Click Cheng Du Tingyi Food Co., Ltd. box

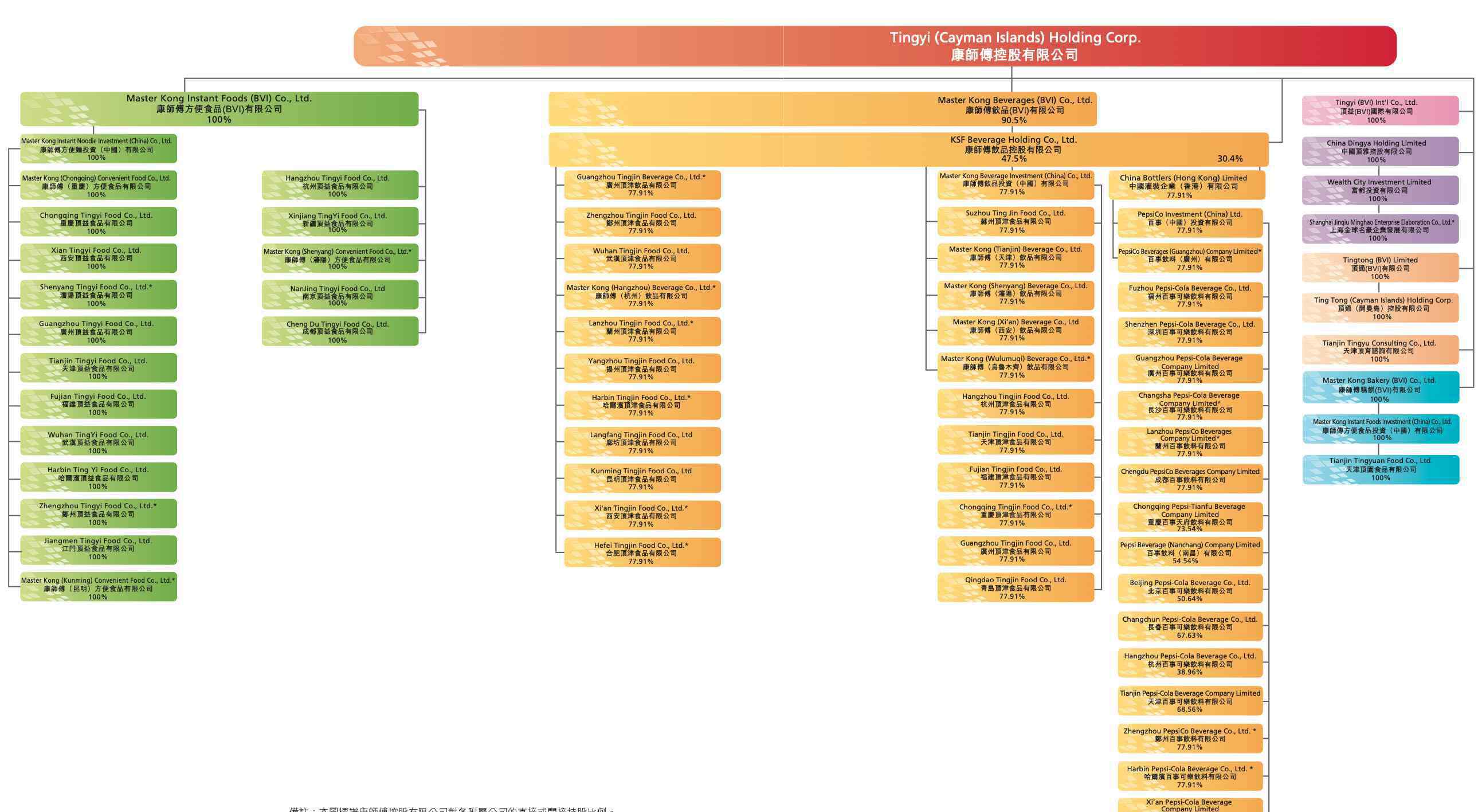(340, 331)
